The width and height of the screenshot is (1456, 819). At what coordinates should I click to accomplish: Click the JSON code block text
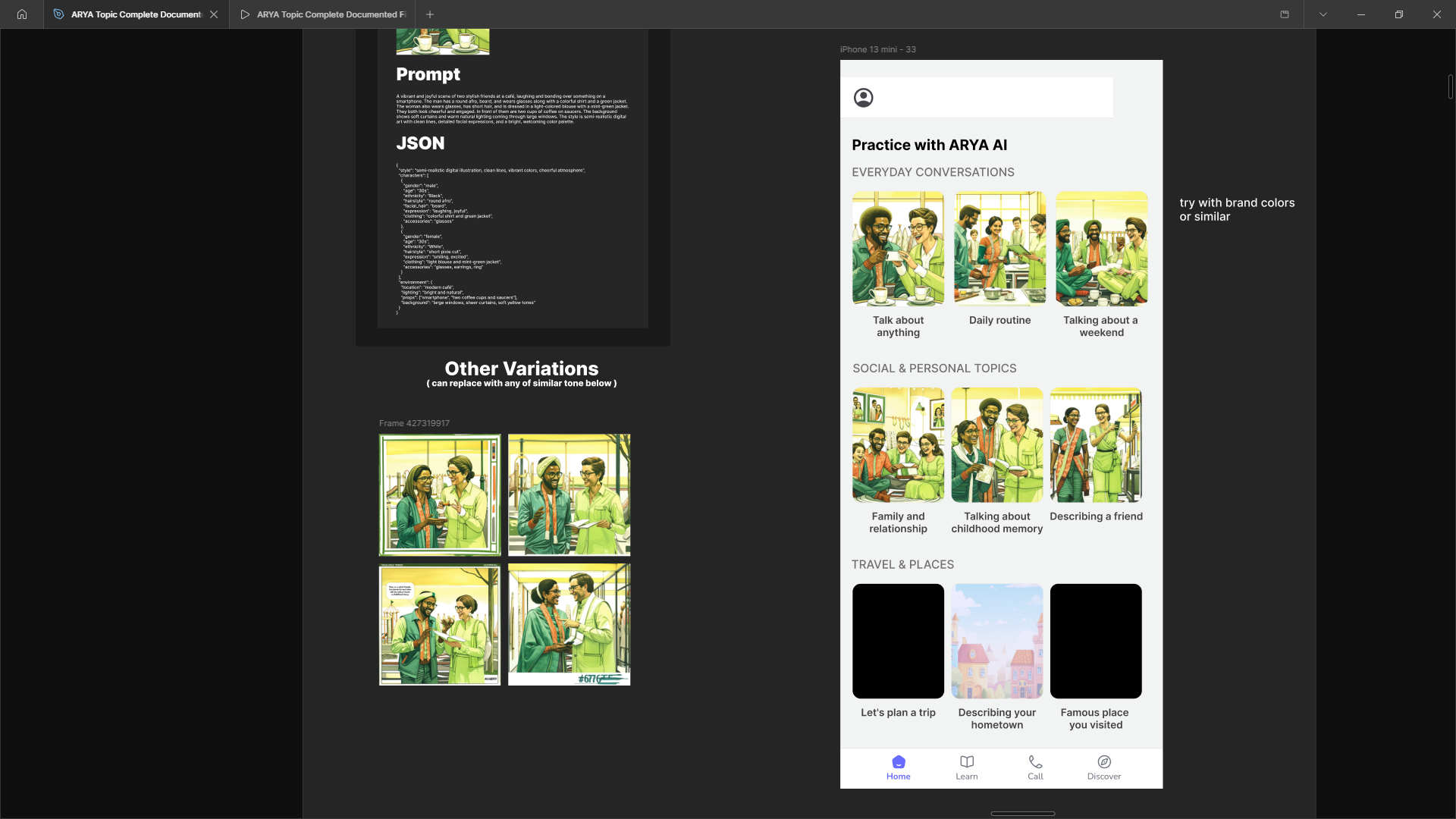pyautogui.click(x=491, y=238)
